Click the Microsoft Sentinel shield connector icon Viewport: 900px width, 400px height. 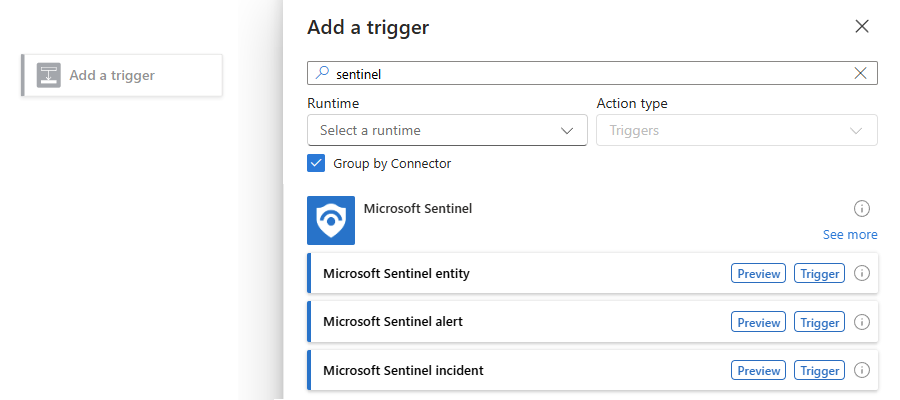pos(331,220)
